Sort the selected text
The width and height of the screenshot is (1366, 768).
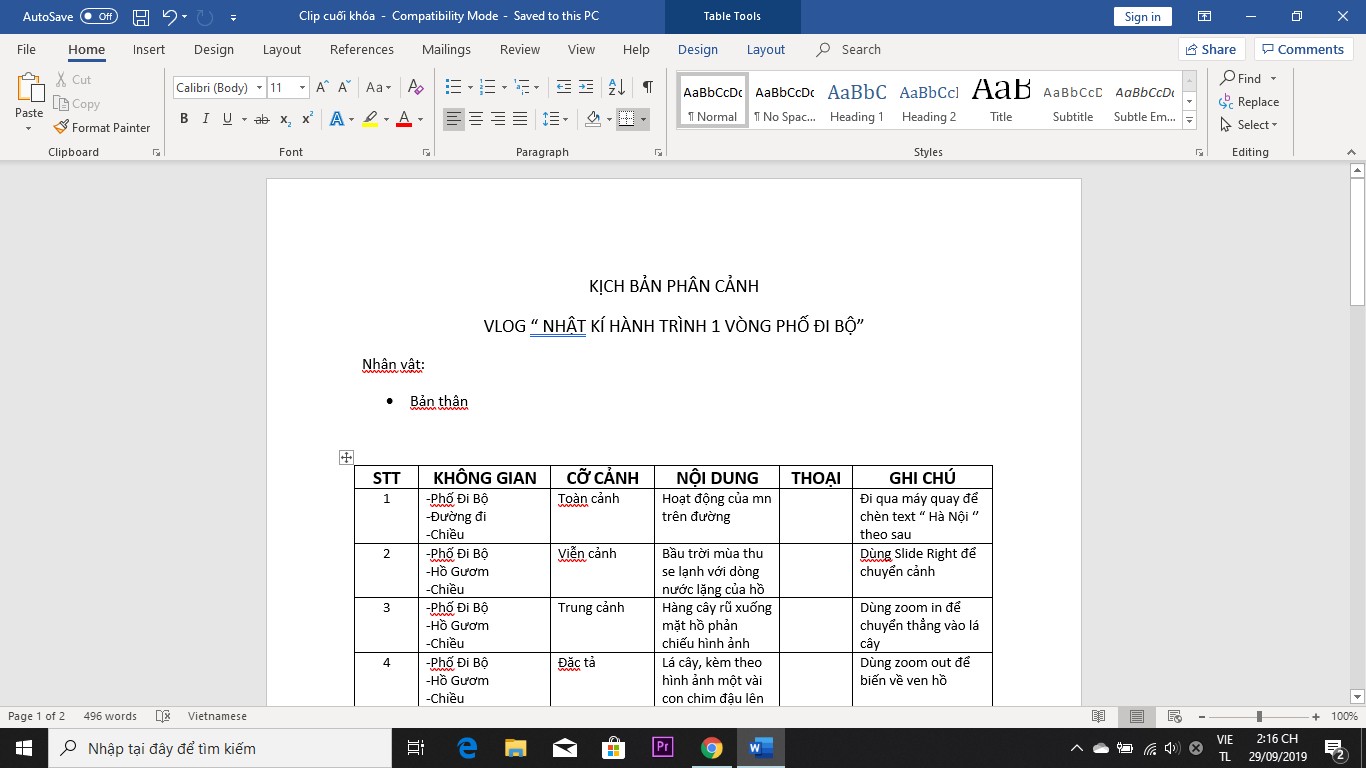(617, 88)
